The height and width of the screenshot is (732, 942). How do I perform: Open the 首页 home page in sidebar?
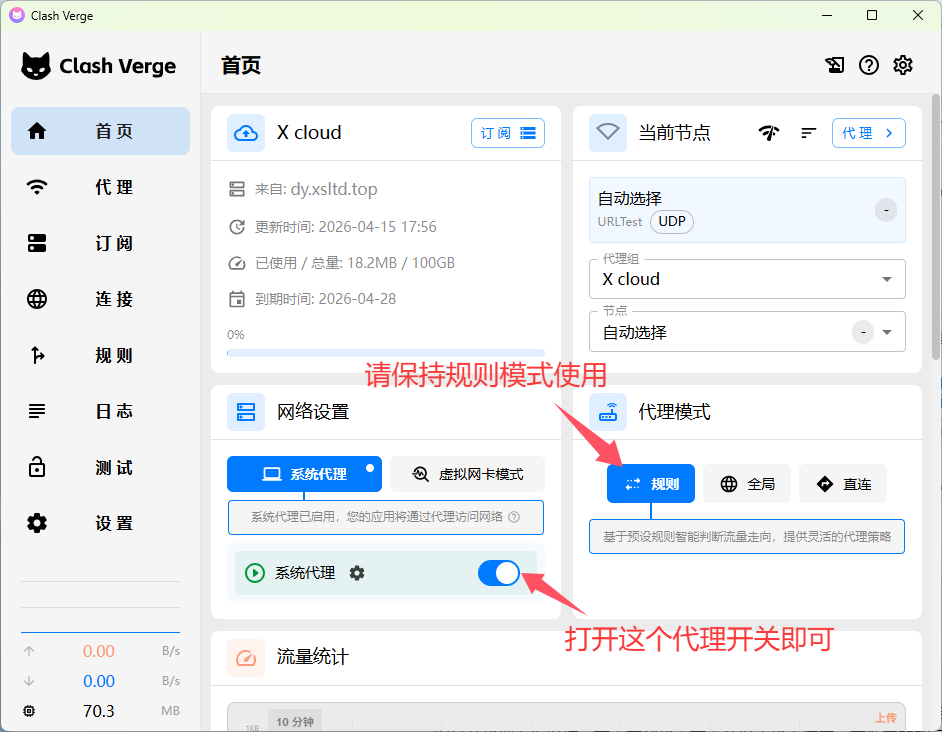pyautogui.click(x=100, y=131)
